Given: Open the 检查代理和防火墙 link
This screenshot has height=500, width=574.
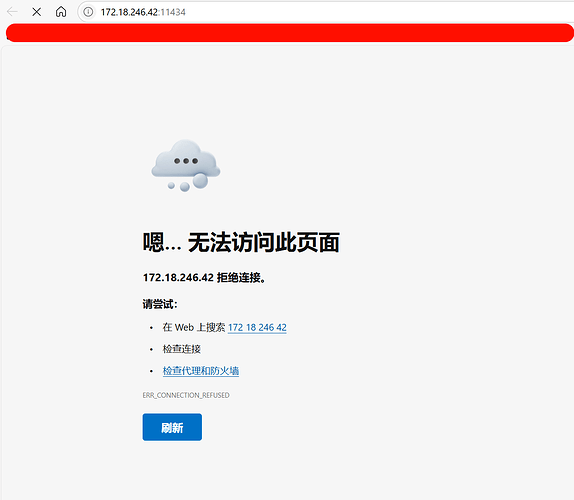Looking at the screenshot, I should point(201,371).
